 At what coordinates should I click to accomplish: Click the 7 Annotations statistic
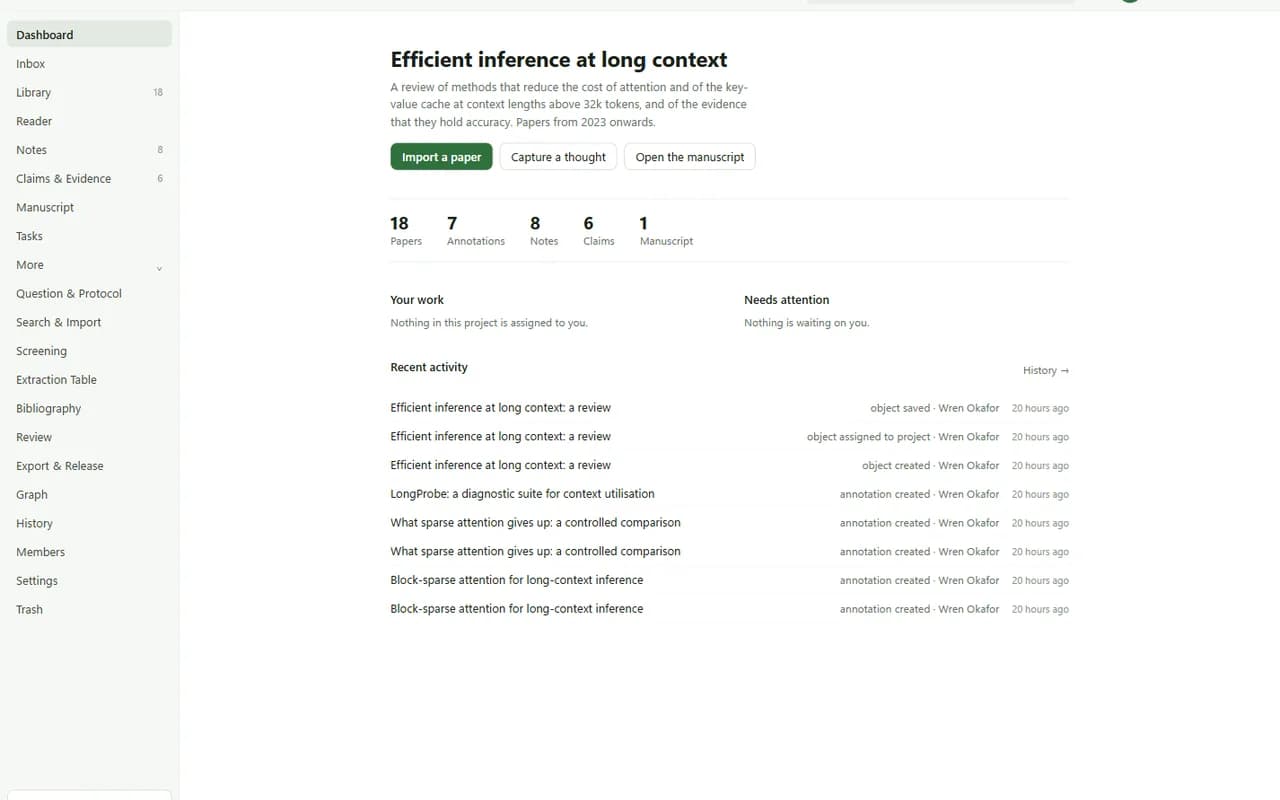click(476, 230)
